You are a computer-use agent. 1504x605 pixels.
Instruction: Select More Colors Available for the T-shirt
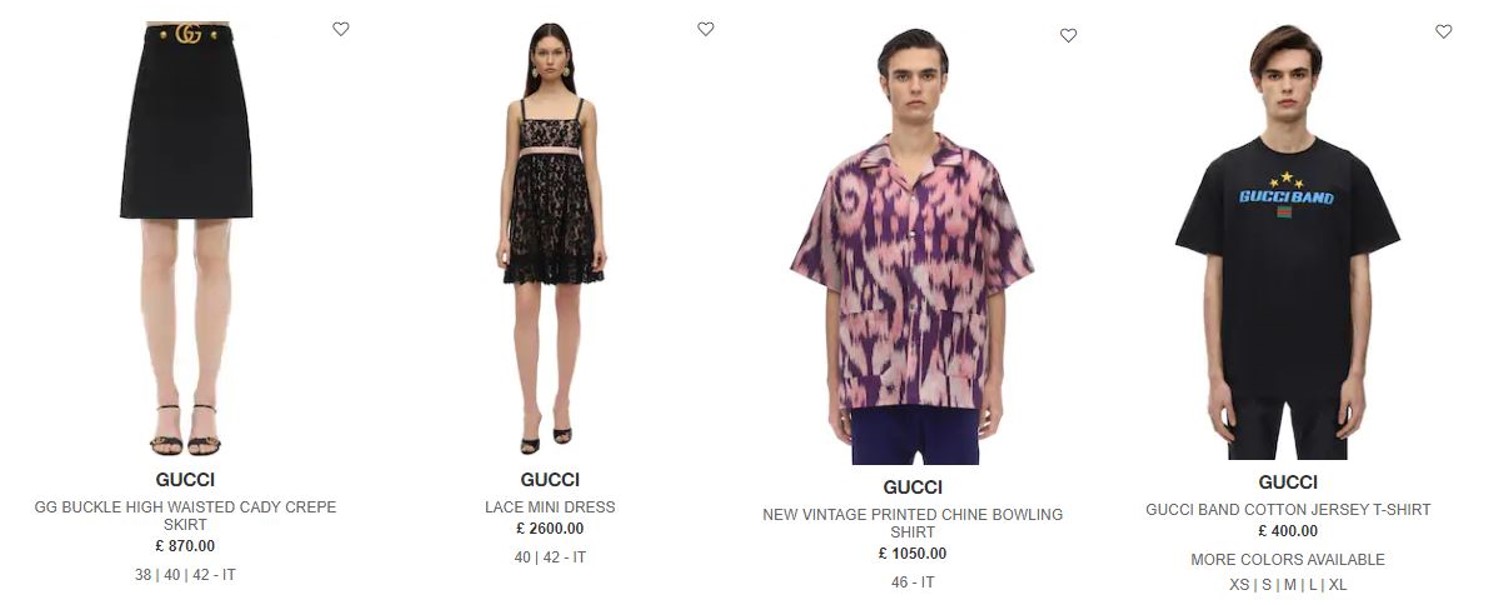click(x=1288, y=559)
